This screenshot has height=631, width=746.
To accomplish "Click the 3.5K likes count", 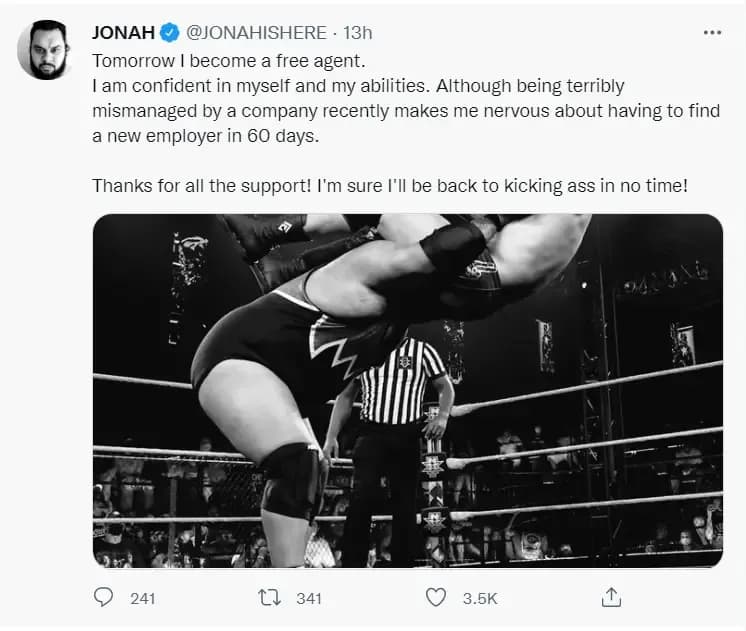I will [480, 598].
